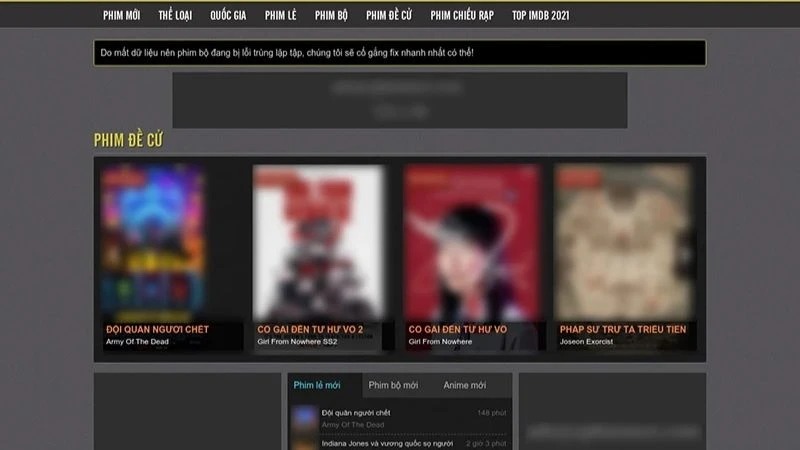Click the PHIM ĐỀ CỬ section heading

click(128, 140)
